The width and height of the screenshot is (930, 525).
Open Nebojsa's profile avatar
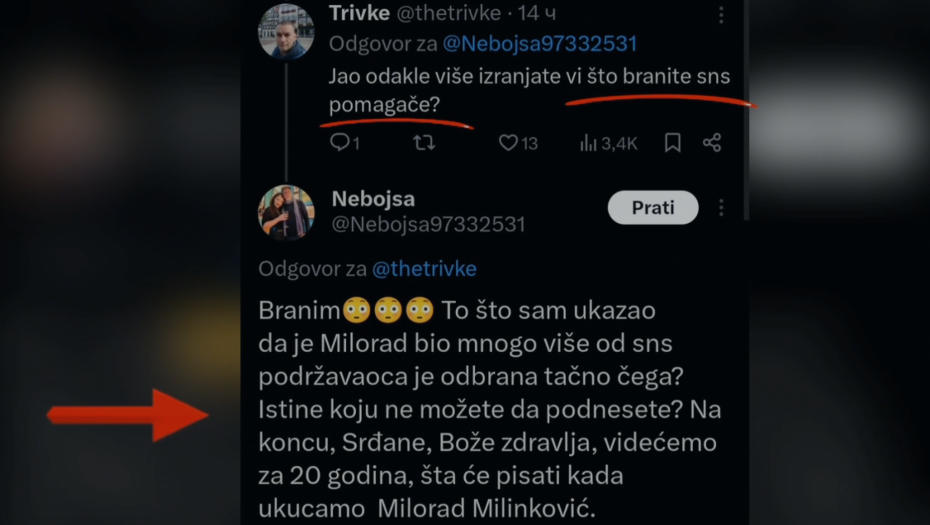pyautogui.click(x=286, y=212)
